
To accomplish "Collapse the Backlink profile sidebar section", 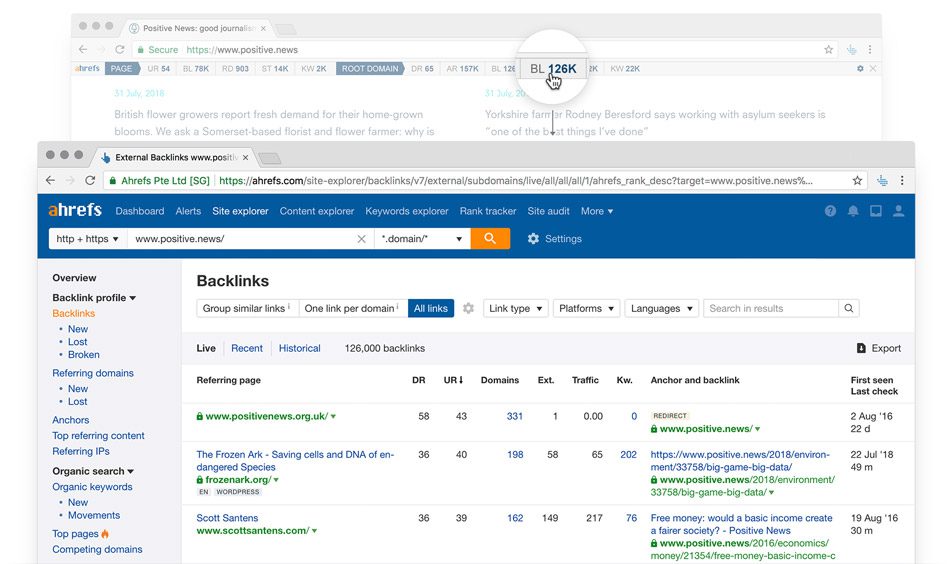I will [x=94, y=297].
